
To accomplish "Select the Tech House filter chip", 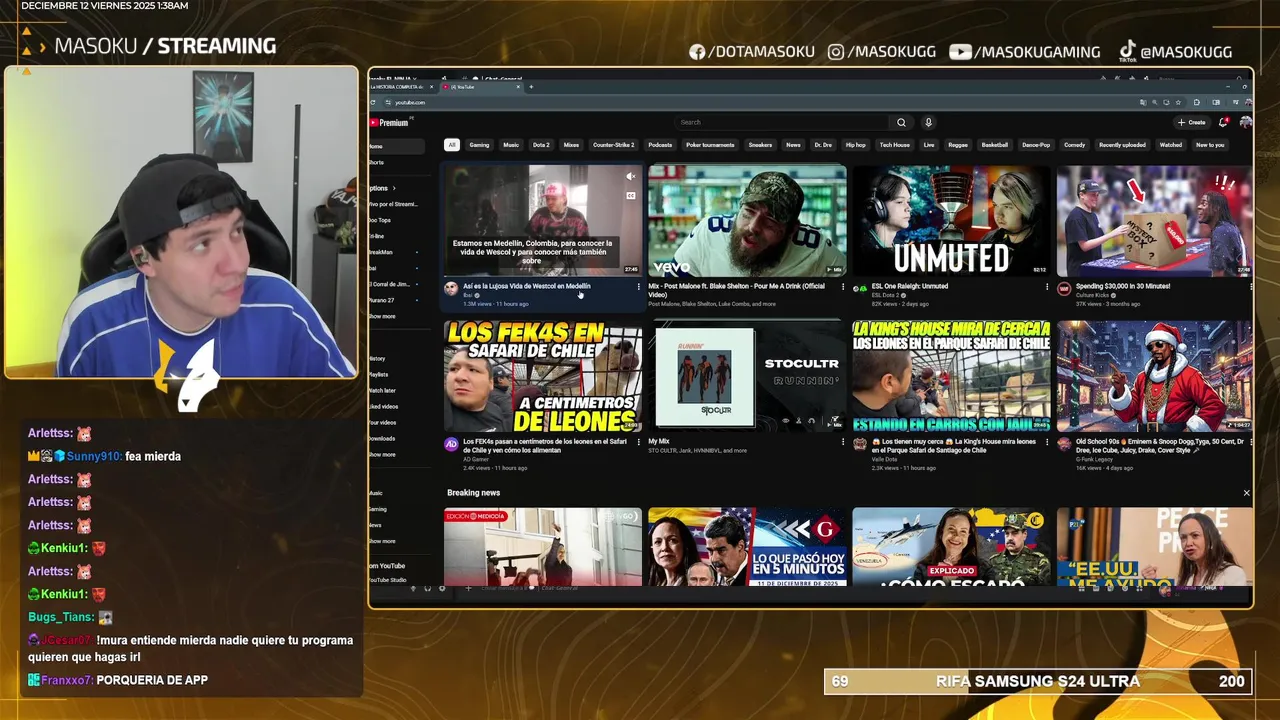I will point(895,145).
